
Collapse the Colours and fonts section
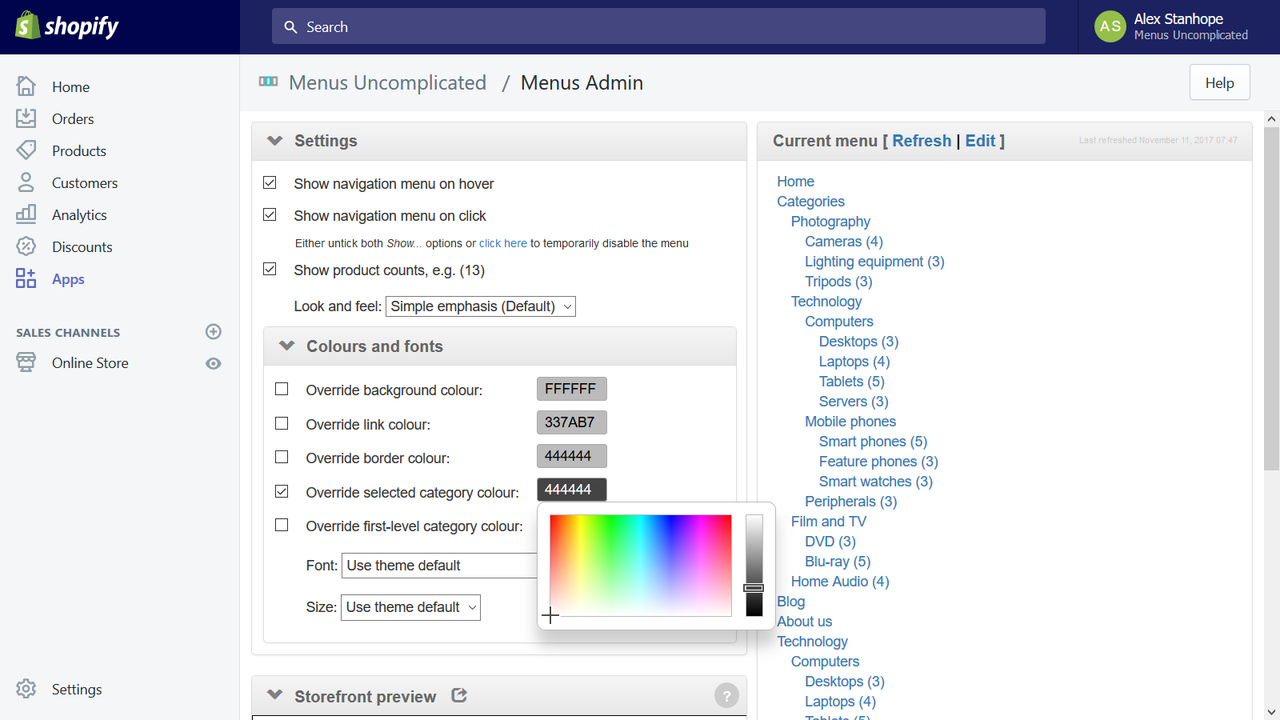click(x=287, y=346)
